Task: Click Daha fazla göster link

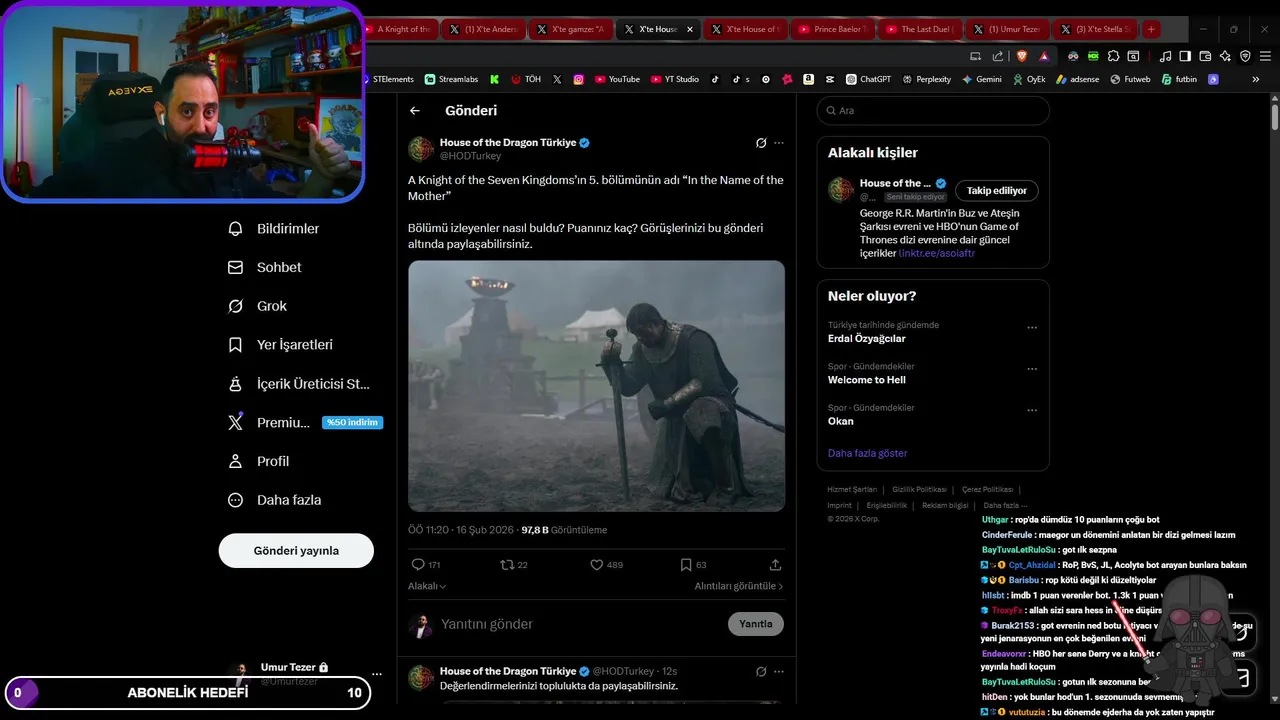Action: (x=867, y=453)
